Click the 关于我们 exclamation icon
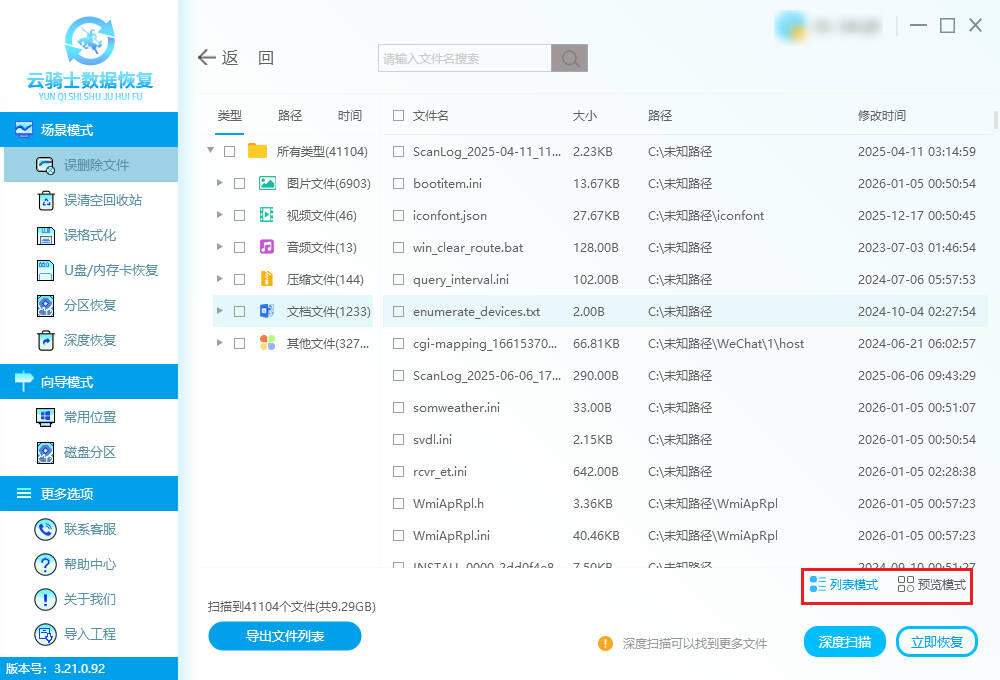This screenshot has height=680, width=1000. click(45, 599)
